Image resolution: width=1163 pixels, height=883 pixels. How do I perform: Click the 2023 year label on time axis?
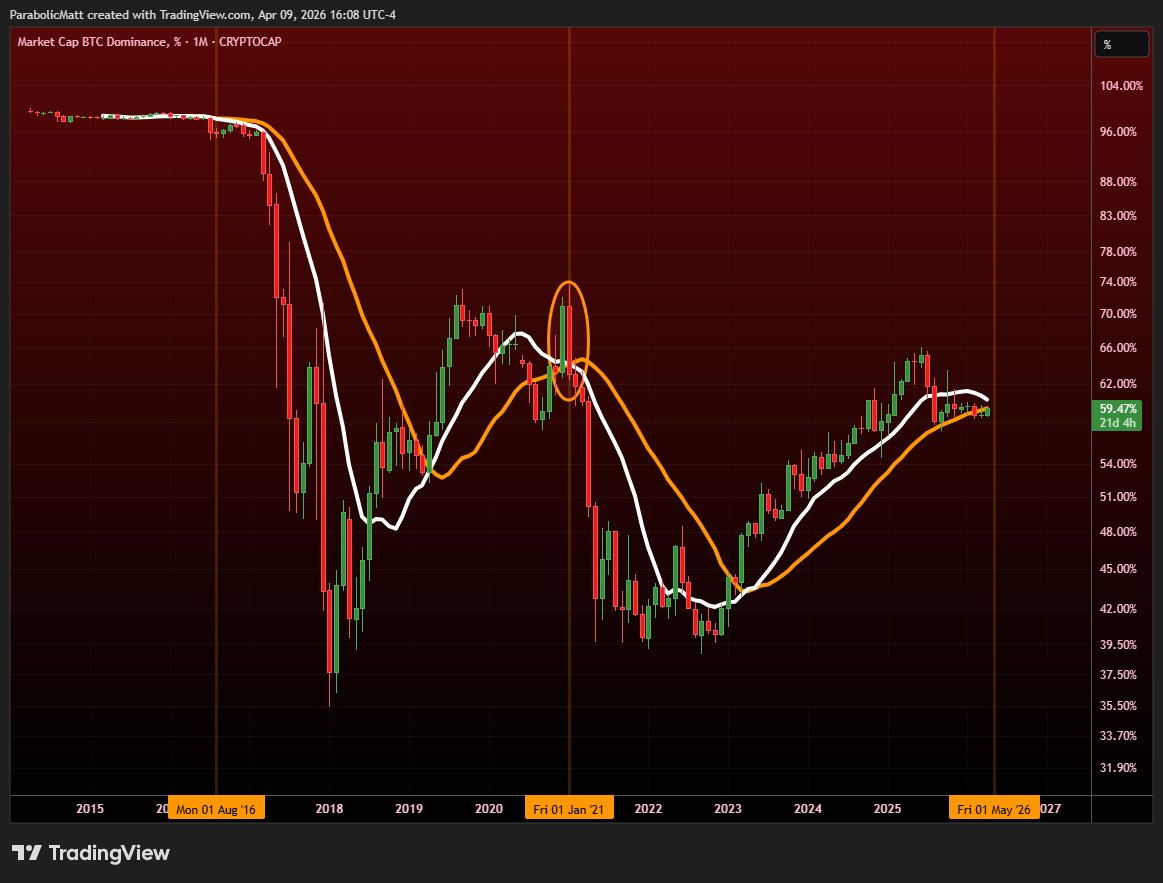[728, 809]
